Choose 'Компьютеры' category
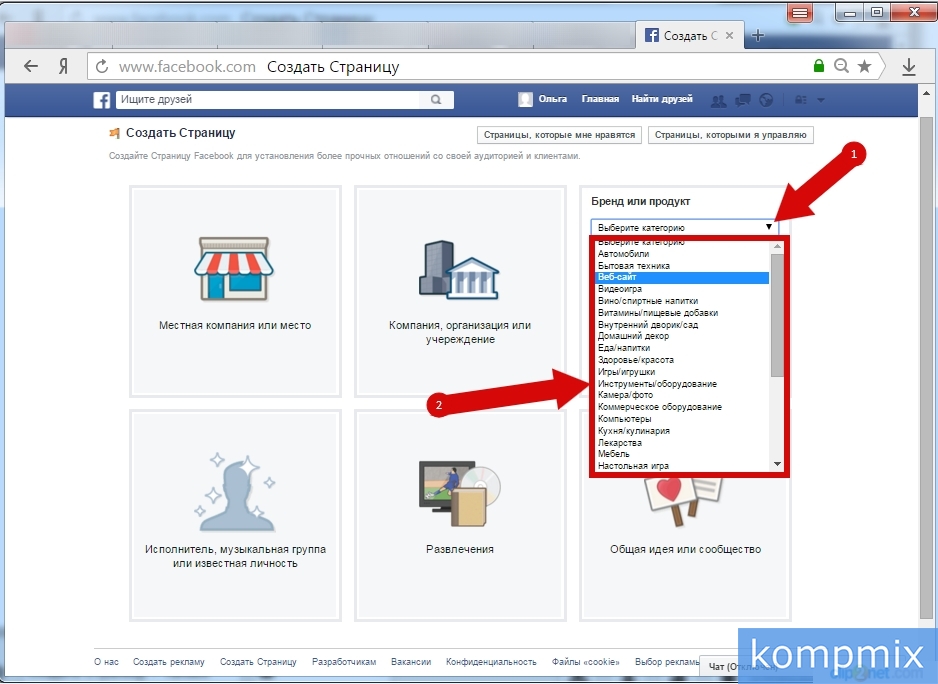The image size is (938, 684). click(x=683, y=419)
